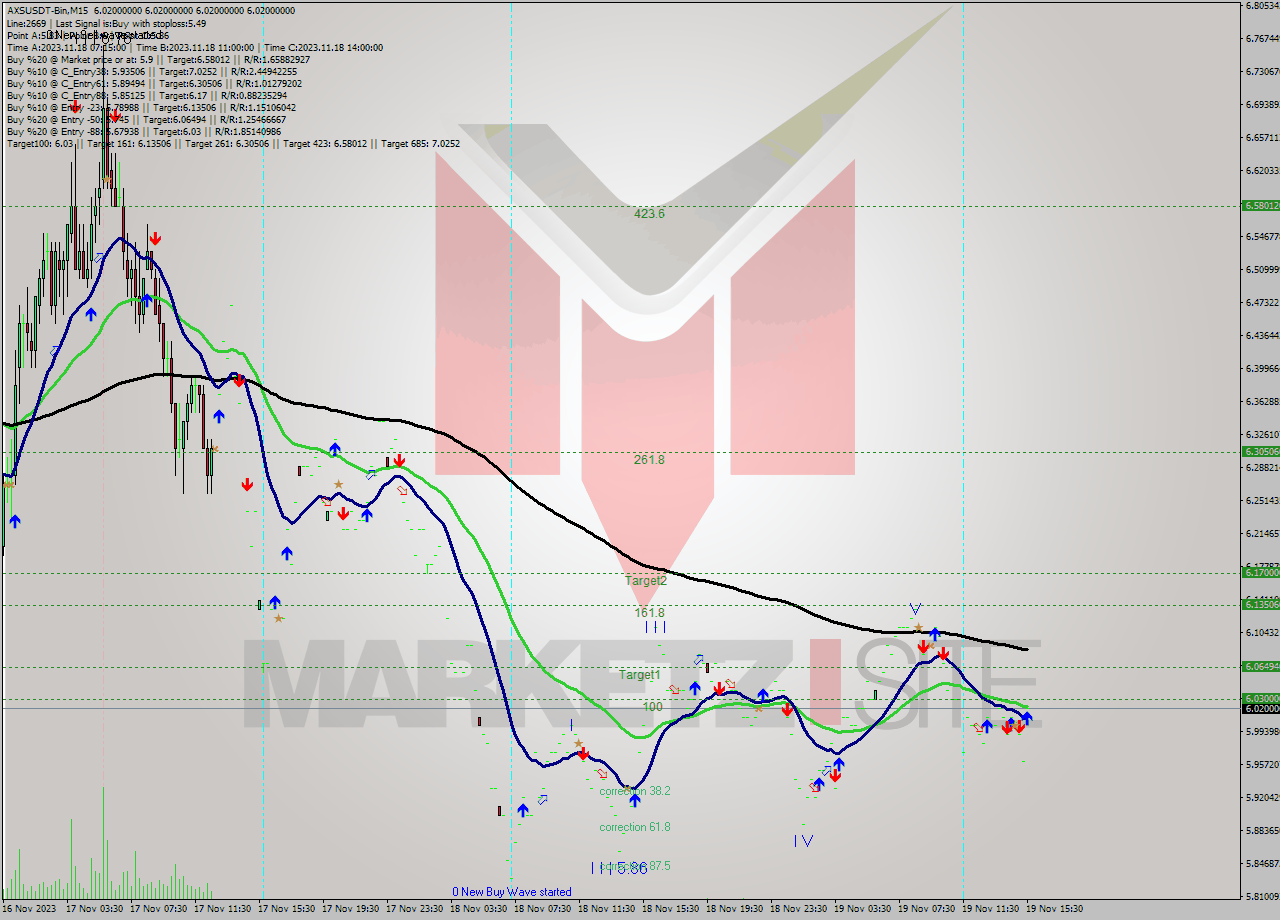Click the '18 Nov 03:30' time axis label
1280x920 pixels.
click(478, 909)
